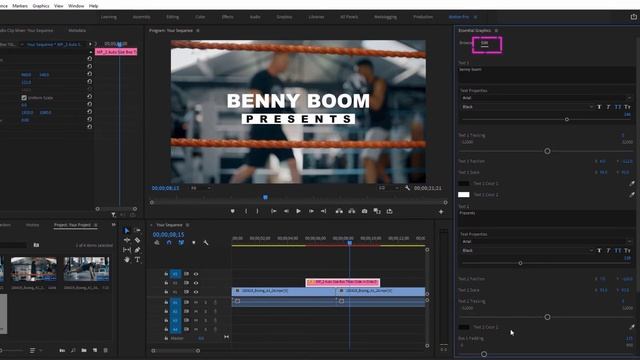Viewport: 640px width, 360px height.
Task: Open the Markers menu
Action: click(20, 6)
